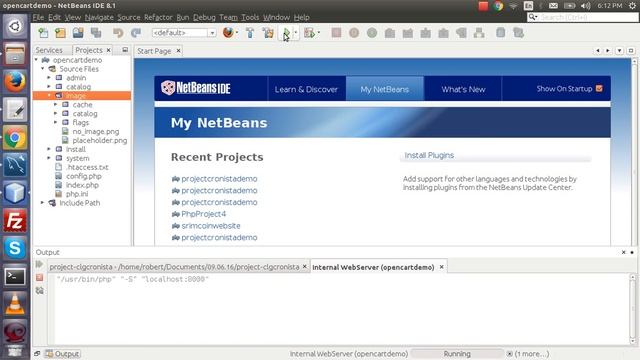The height and width of the screenshot is (360, 640).
Task: Open the What's New tab
Action: point(463,89)
